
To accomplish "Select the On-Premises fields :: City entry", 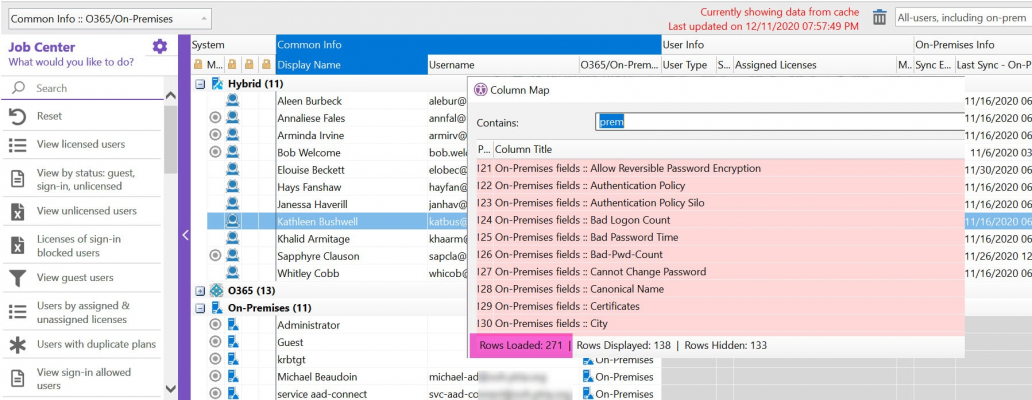I will tap(720, 324).
